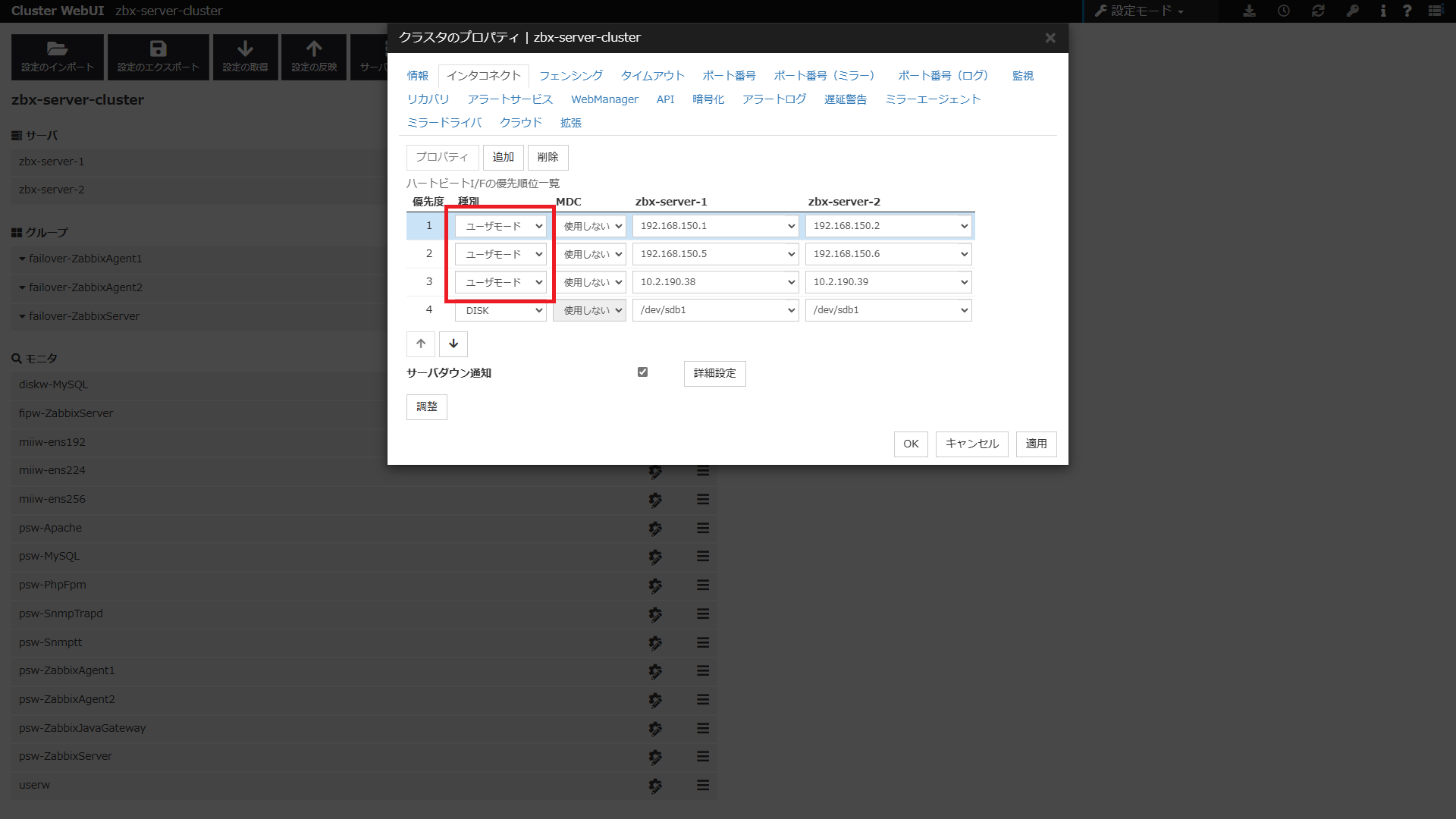The image size is (1456, 819).
Task: Open the DISK type dropdown in row 4
Action: pyautogui.click(x=500, y=310)
